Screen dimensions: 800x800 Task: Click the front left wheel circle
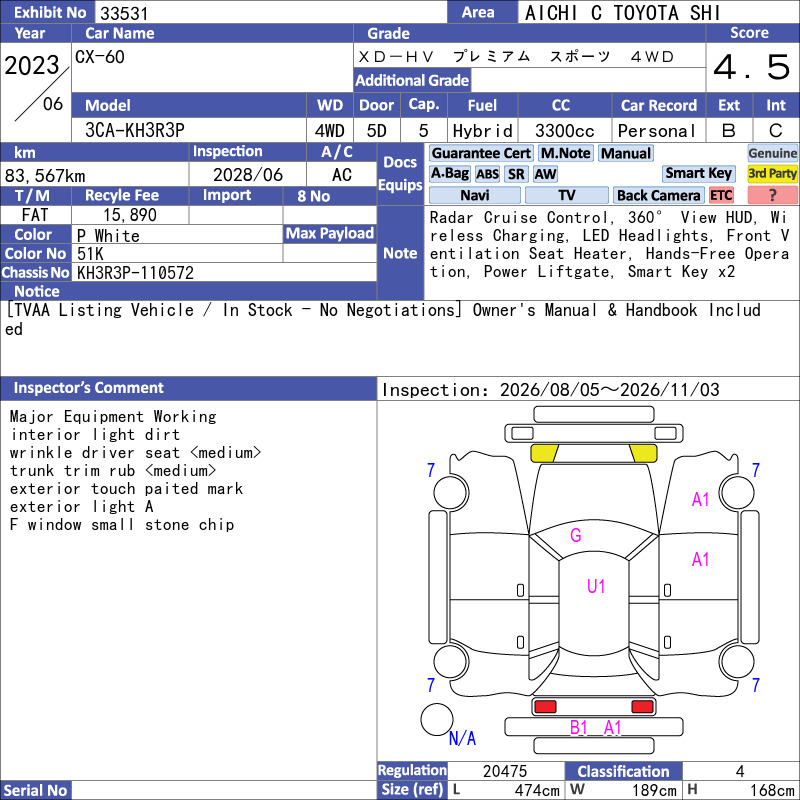(451, 492)
